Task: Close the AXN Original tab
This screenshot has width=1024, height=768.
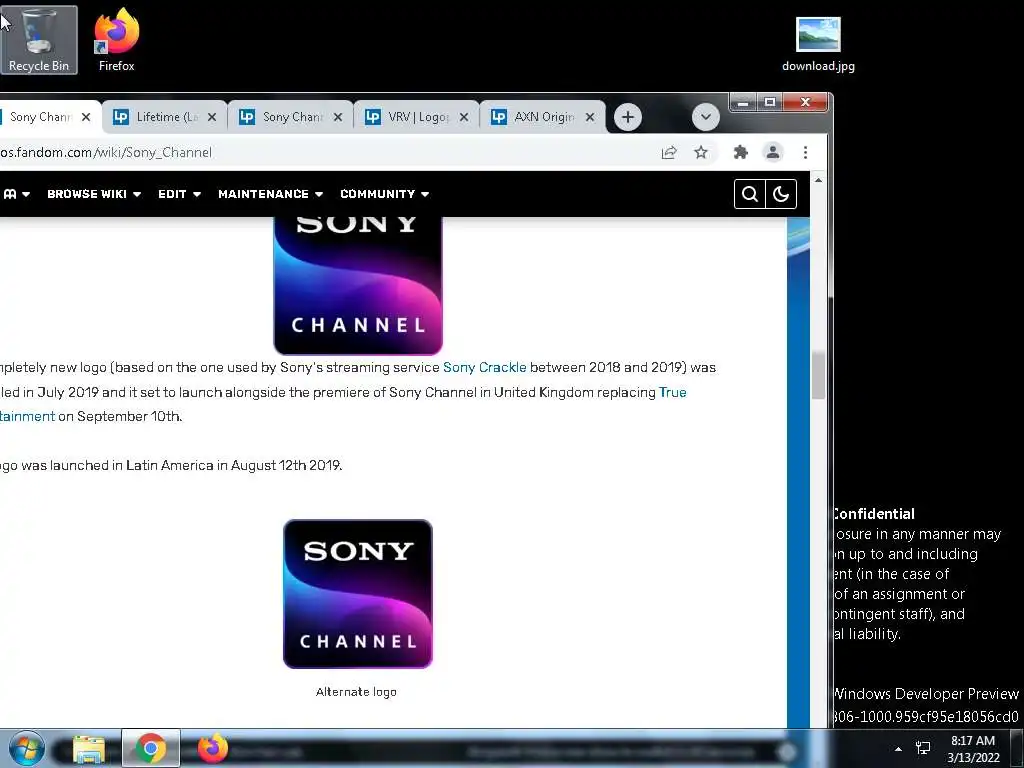Action: [590, 117]
